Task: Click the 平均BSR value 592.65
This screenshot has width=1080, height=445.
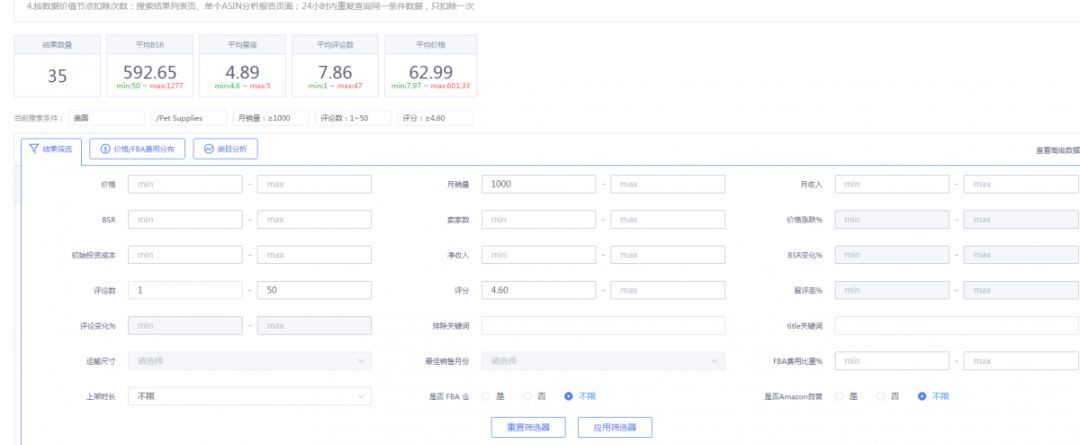Action: pos(150,72)
